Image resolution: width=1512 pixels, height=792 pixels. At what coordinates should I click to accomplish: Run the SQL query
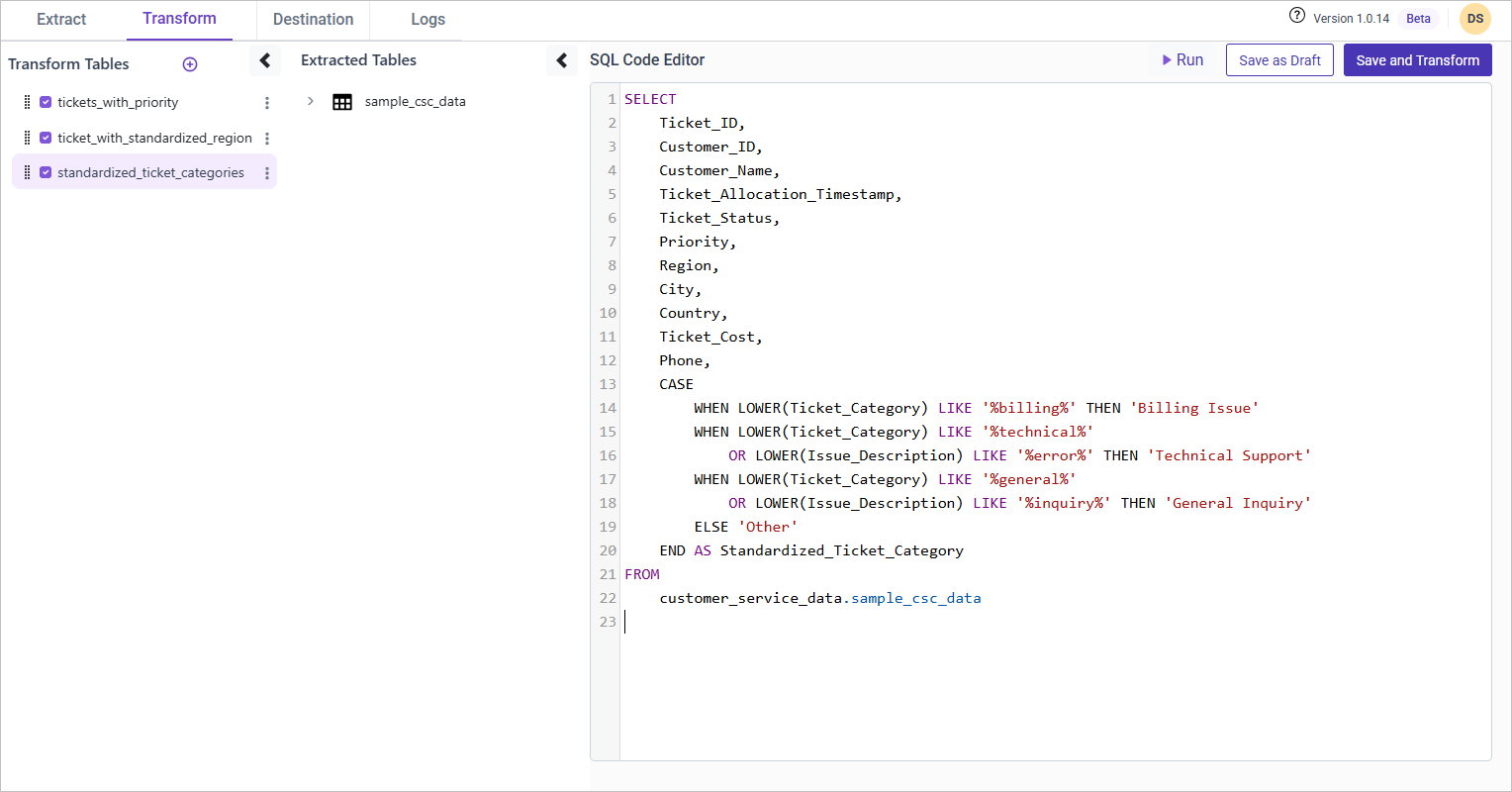(x=1182, y=60)
